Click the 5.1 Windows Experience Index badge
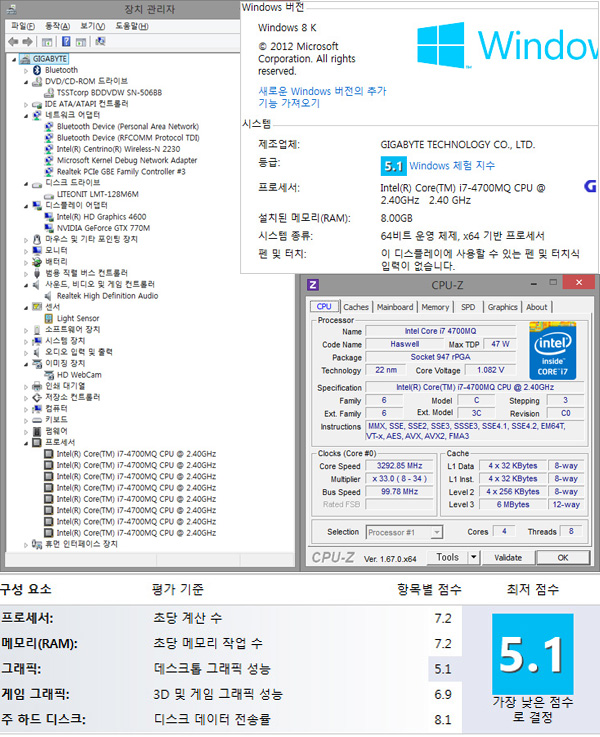This screenshot has height=737, width=600. [x=393, y=166]
